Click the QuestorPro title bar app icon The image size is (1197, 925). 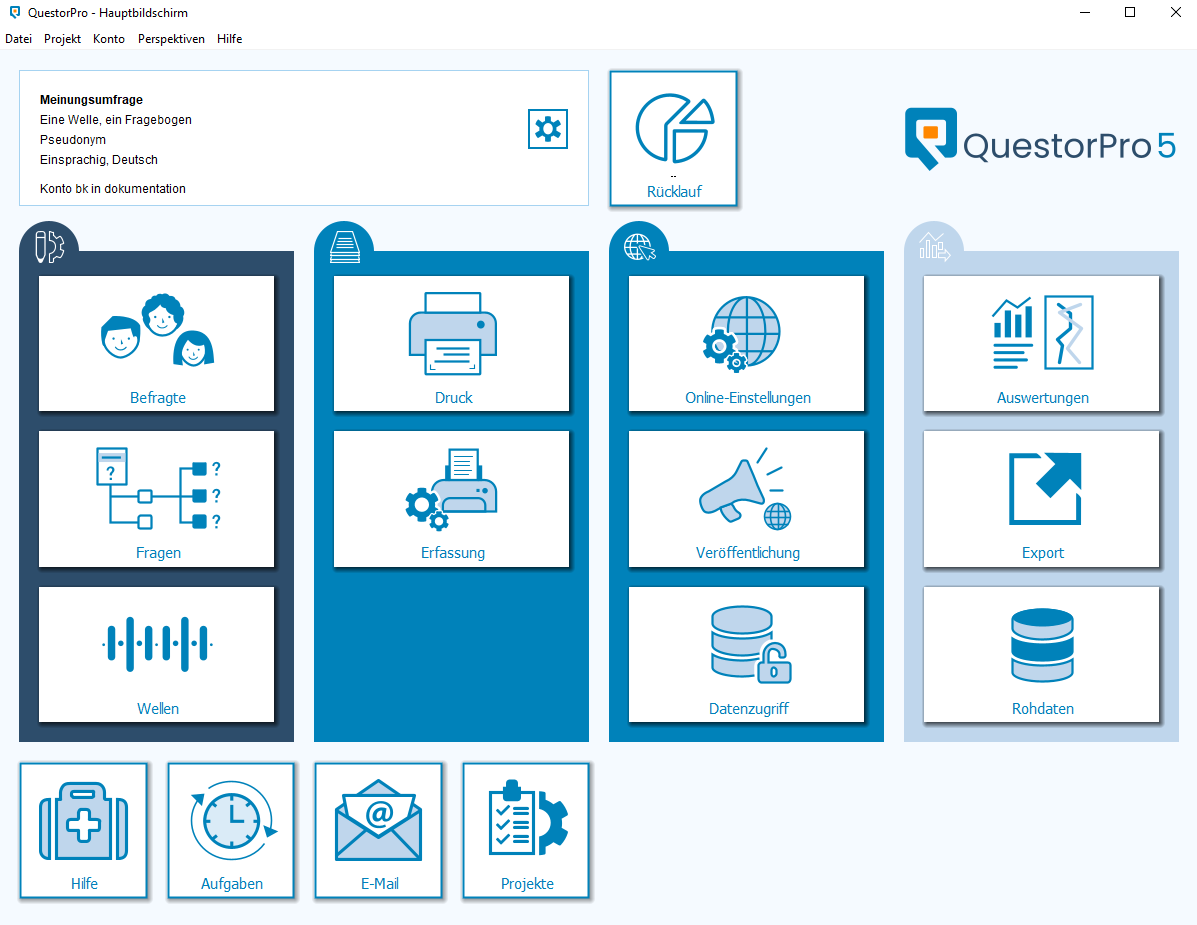click(15, 12)
